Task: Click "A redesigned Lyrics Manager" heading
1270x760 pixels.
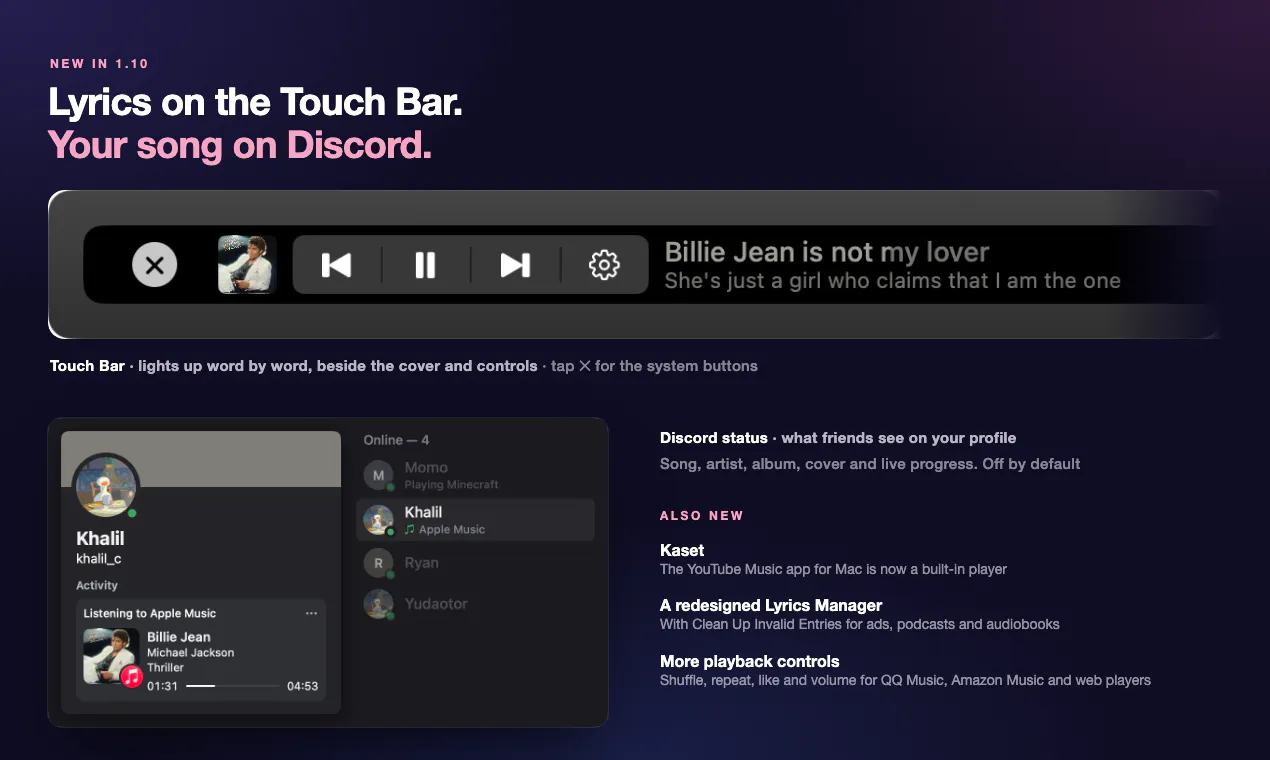Action: 771,605
